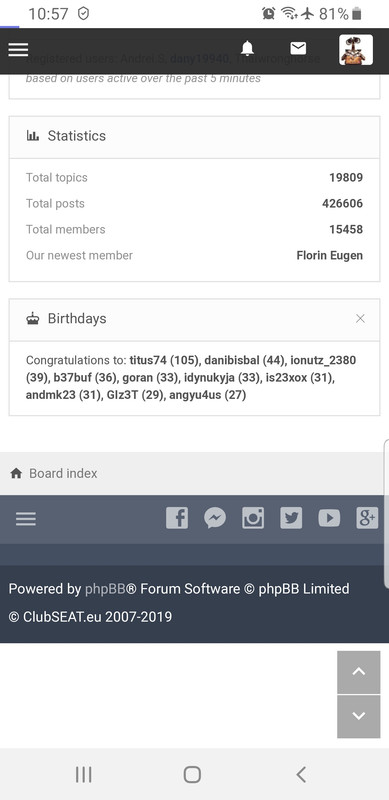Collapse the Birthdays panel with X
Viewport: 389px width, 800px height.
[360, 318]
